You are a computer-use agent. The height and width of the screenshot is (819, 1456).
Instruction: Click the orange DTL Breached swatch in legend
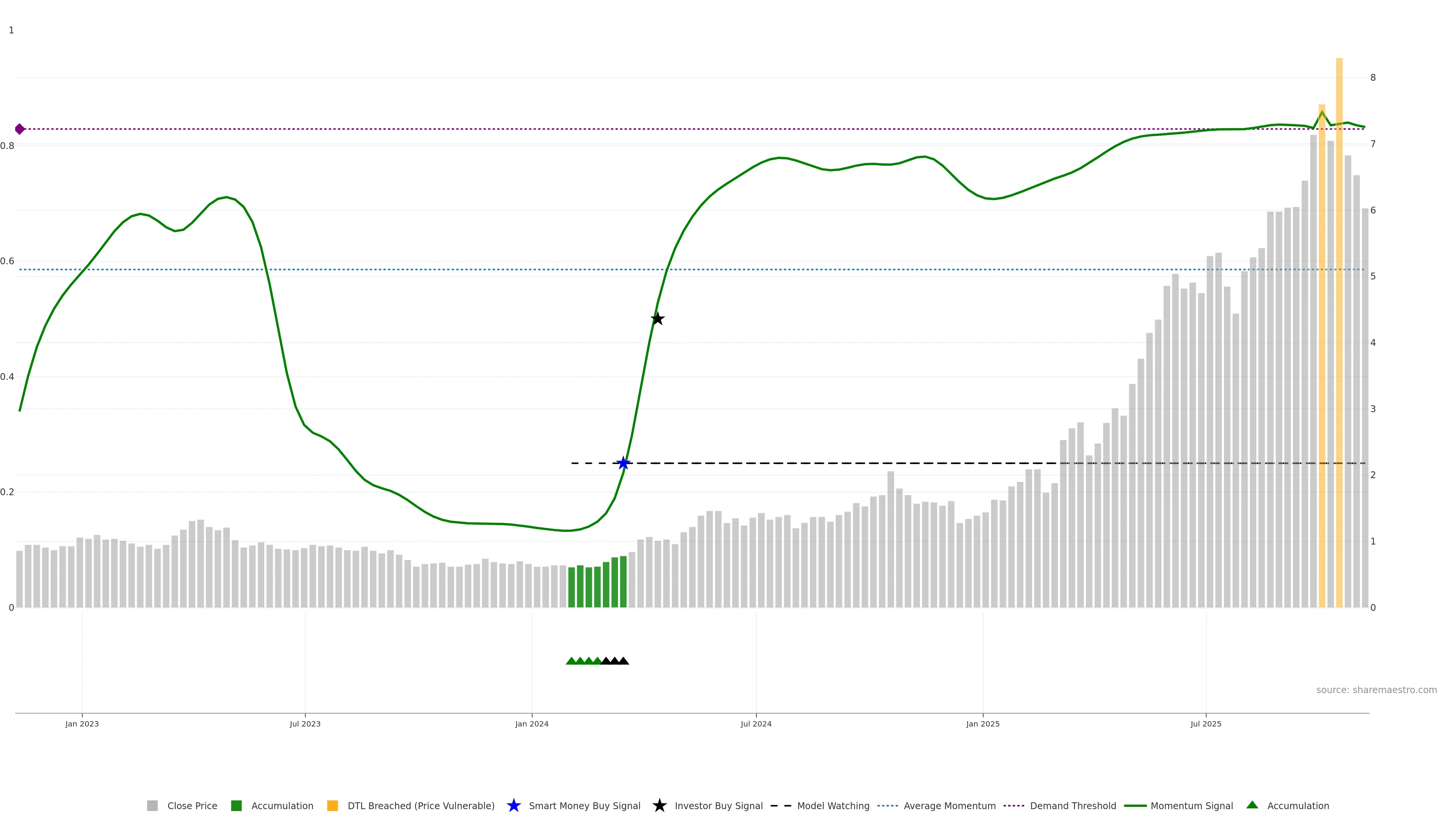tap(333, 805)
